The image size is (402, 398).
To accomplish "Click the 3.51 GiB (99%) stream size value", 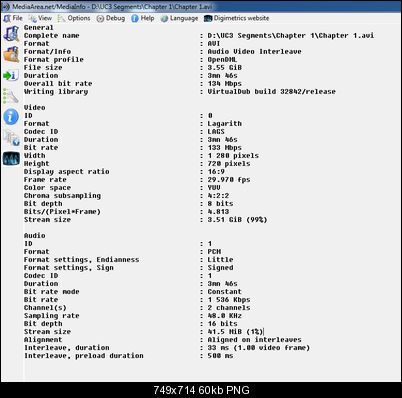I will 237,219.
